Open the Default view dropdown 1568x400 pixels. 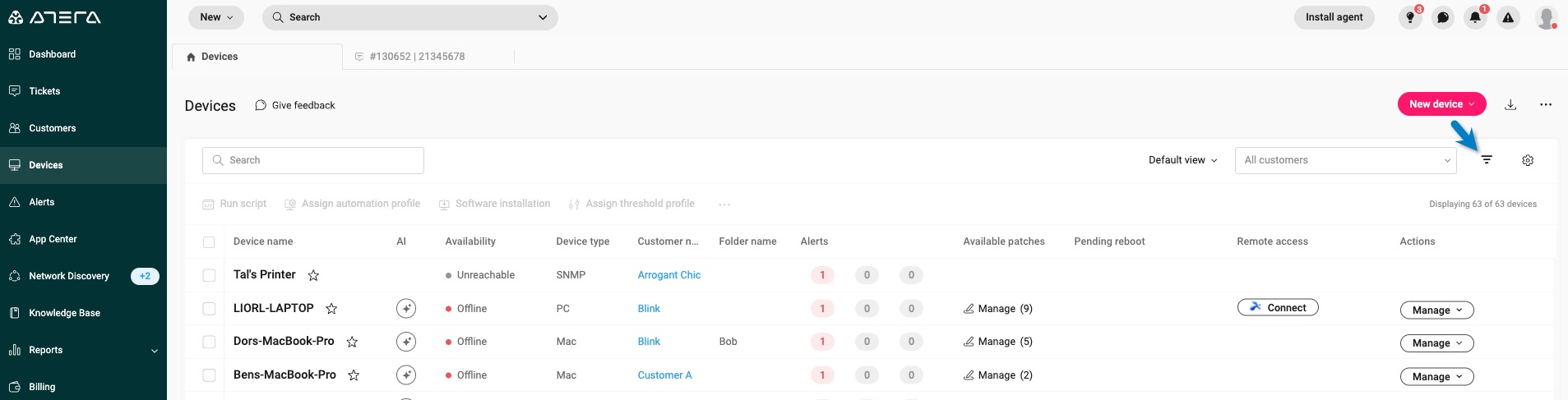click(x=1182, y=160)
